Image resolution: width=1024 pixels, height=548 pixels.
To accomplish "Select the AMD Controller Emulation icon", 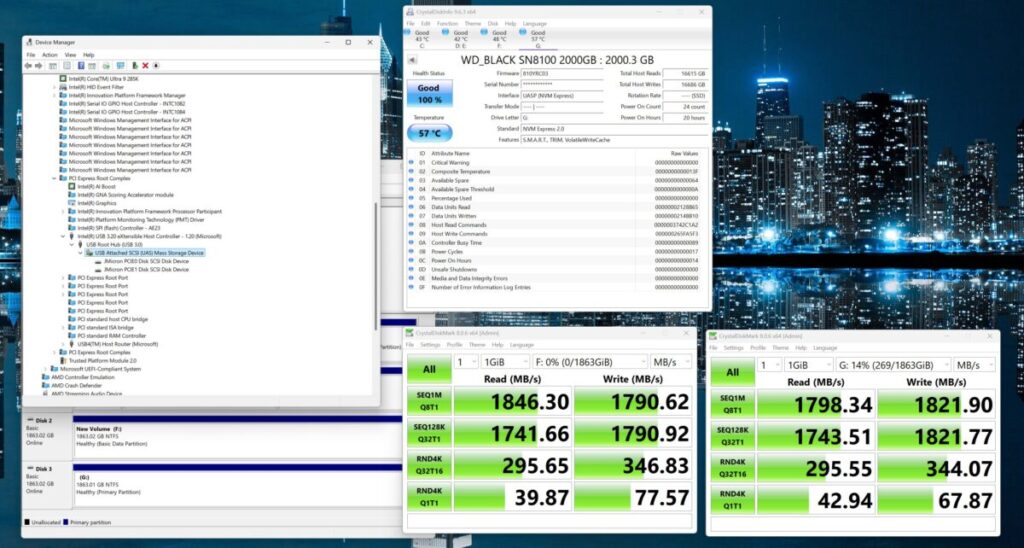I will click(46, 378).
